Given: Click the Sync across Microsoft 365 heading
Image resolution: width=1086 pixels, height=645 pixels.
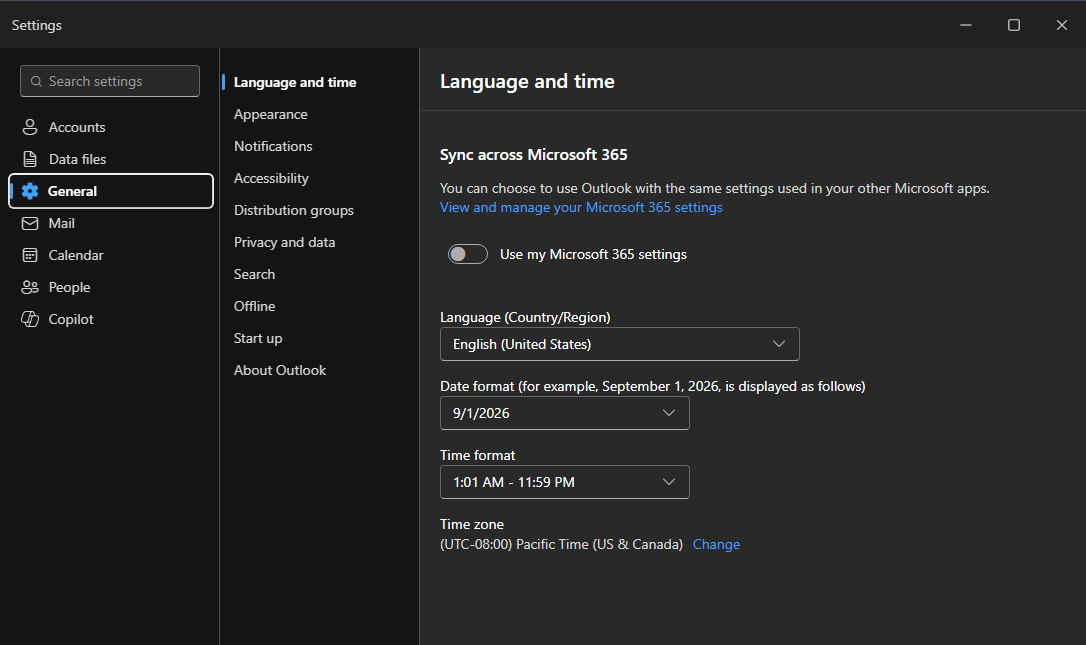Looking at the screenshot, I should click(x=533, y=154).
